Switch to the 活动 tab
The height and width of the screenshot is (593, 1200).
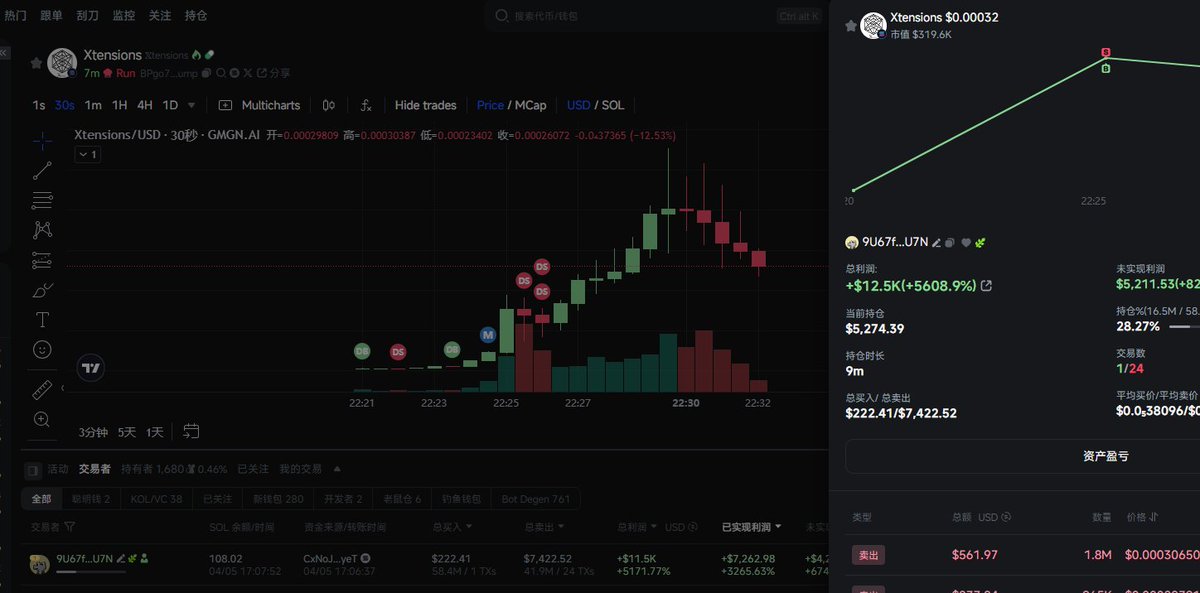point(58,468)
